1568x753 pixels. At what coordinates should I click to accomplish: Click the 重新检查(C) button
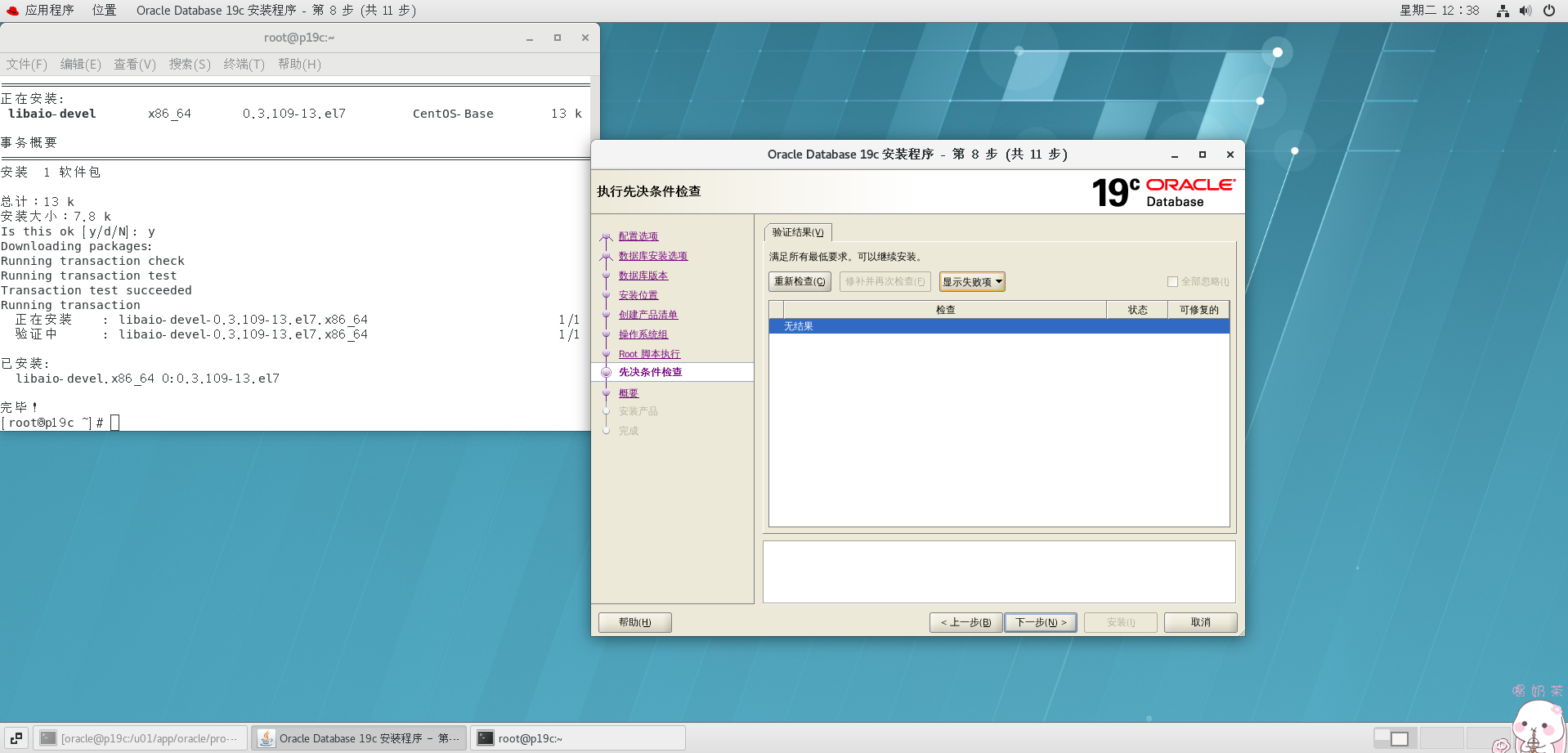click(x=800, y=281)
